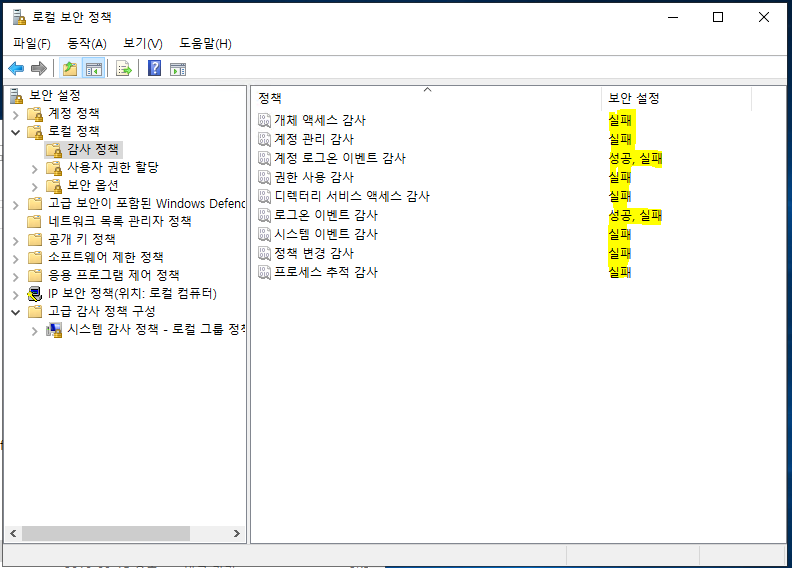Screen dimensions: 792x568
Task: Sort by the 정책 column header
Action: (427, 98)
